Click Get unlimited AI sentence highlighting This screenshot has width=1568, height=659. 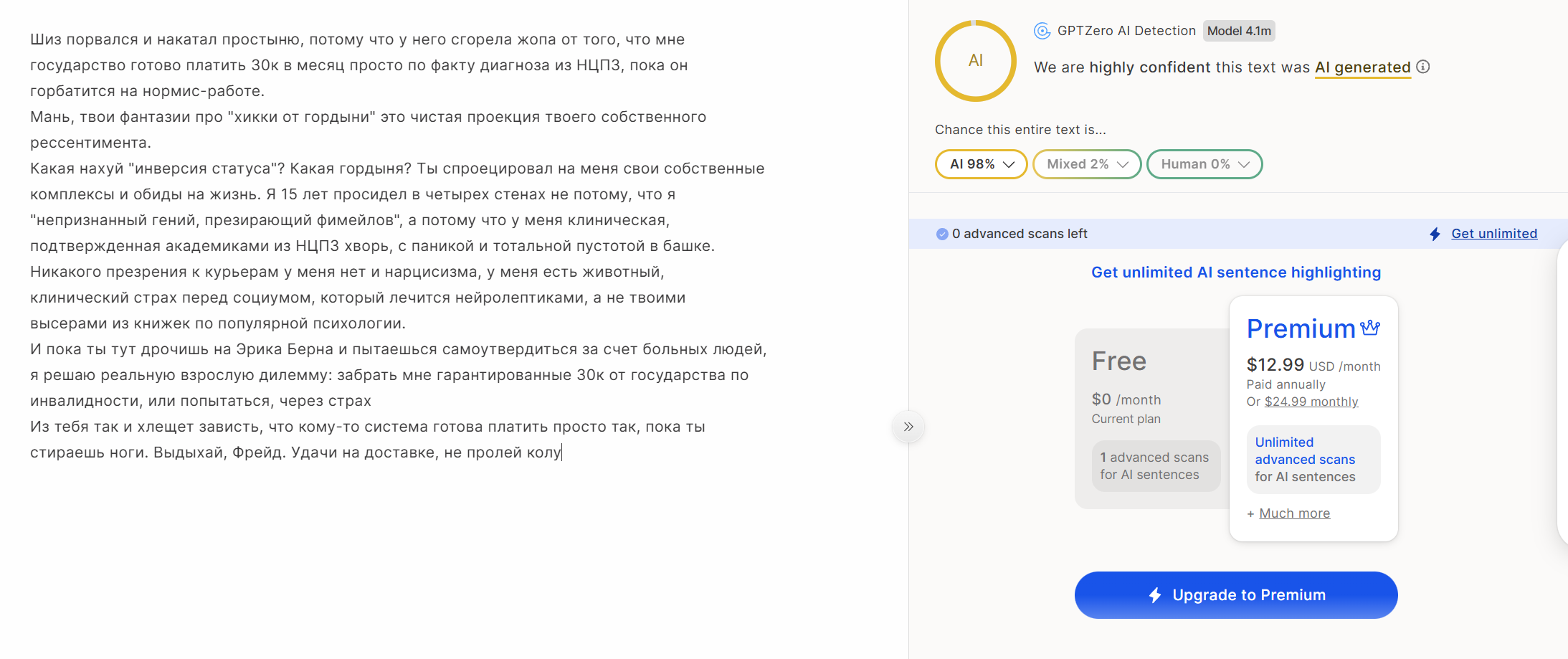1236,272
